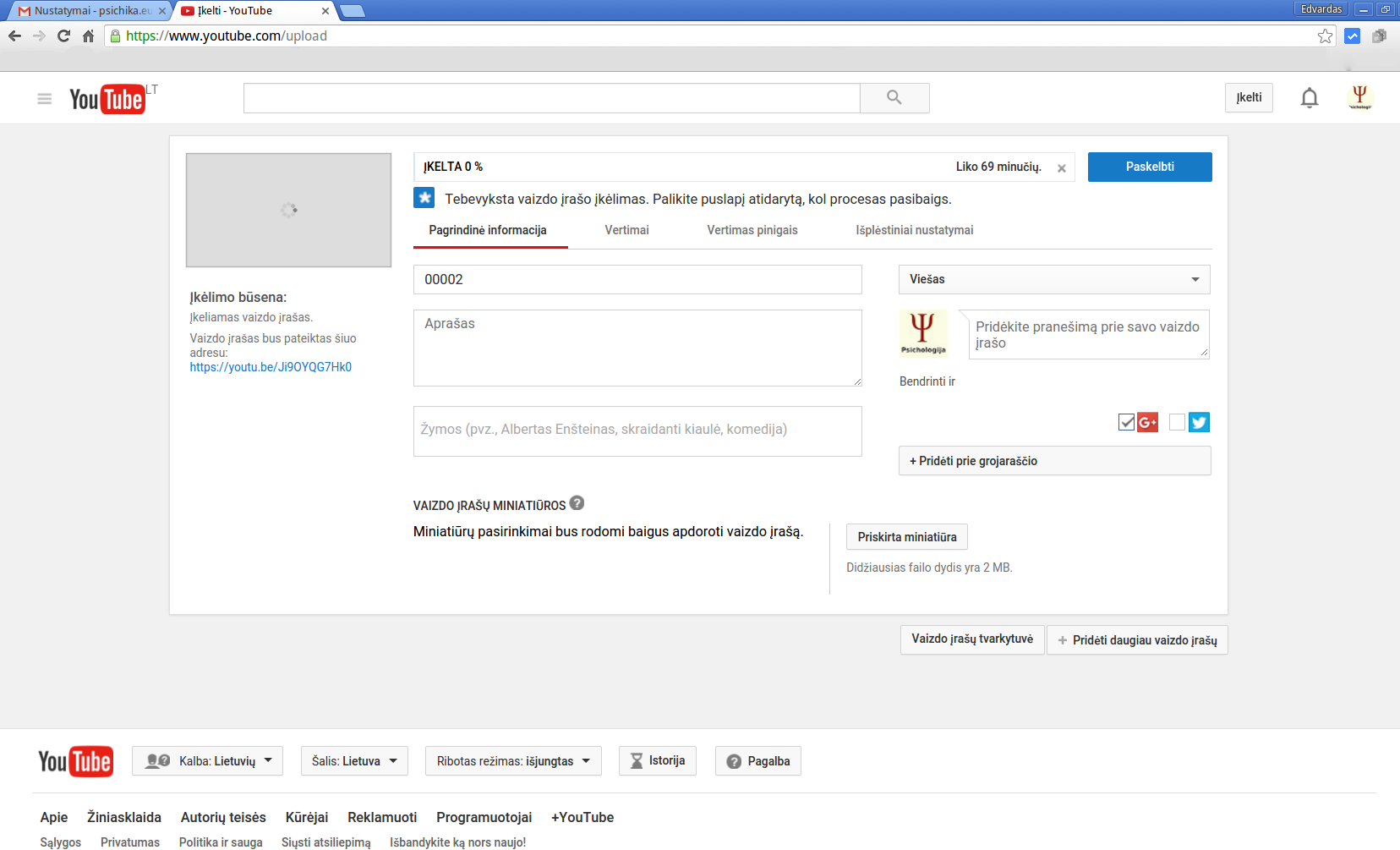The height and width of the screenshot is (850, 1400).
Task: Open the Pridėti prie grojaraščio dropdown
Action: [1054, 461]
